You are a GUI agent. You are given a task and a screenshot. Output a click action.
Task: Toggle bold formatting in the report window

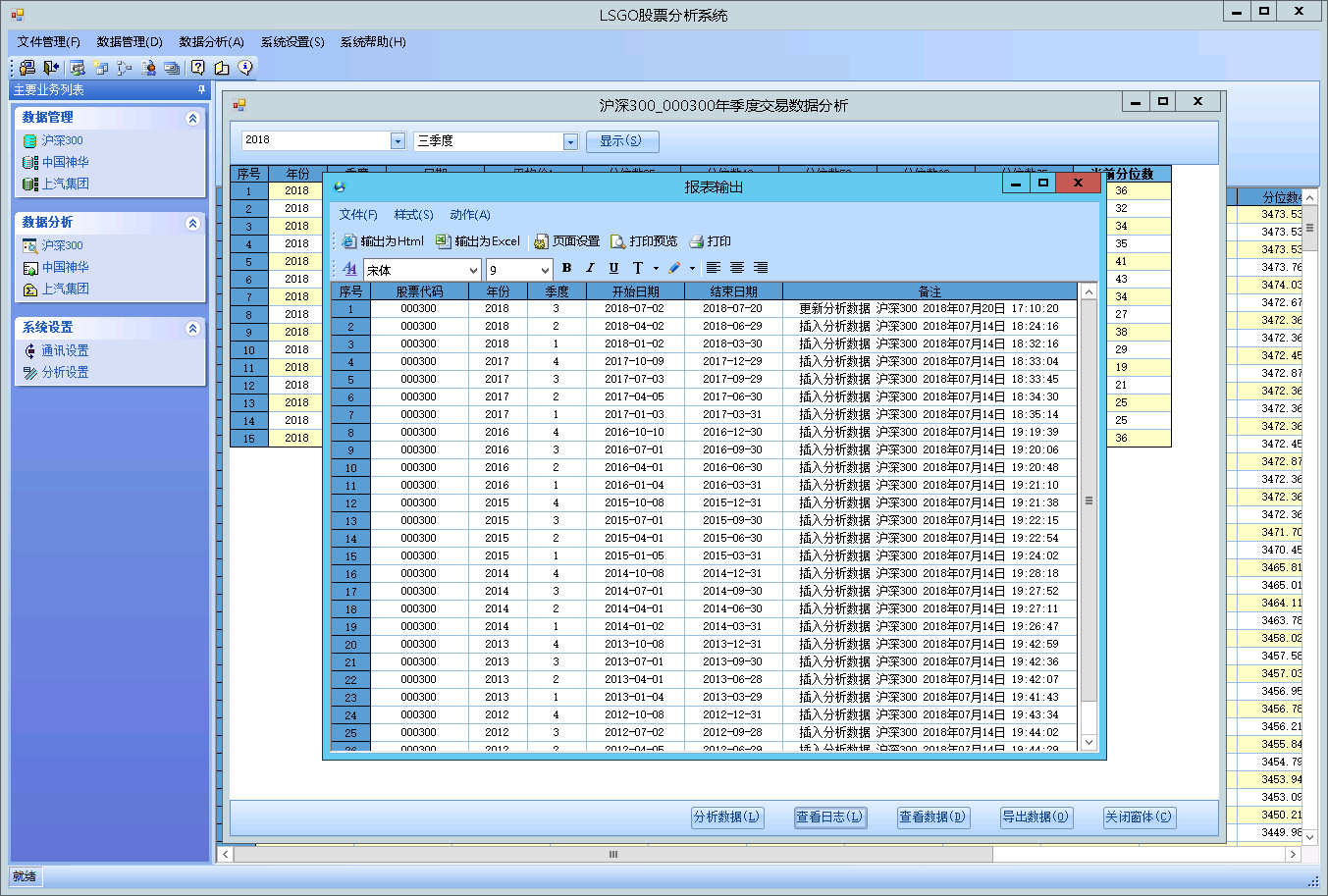coord(566,268)
